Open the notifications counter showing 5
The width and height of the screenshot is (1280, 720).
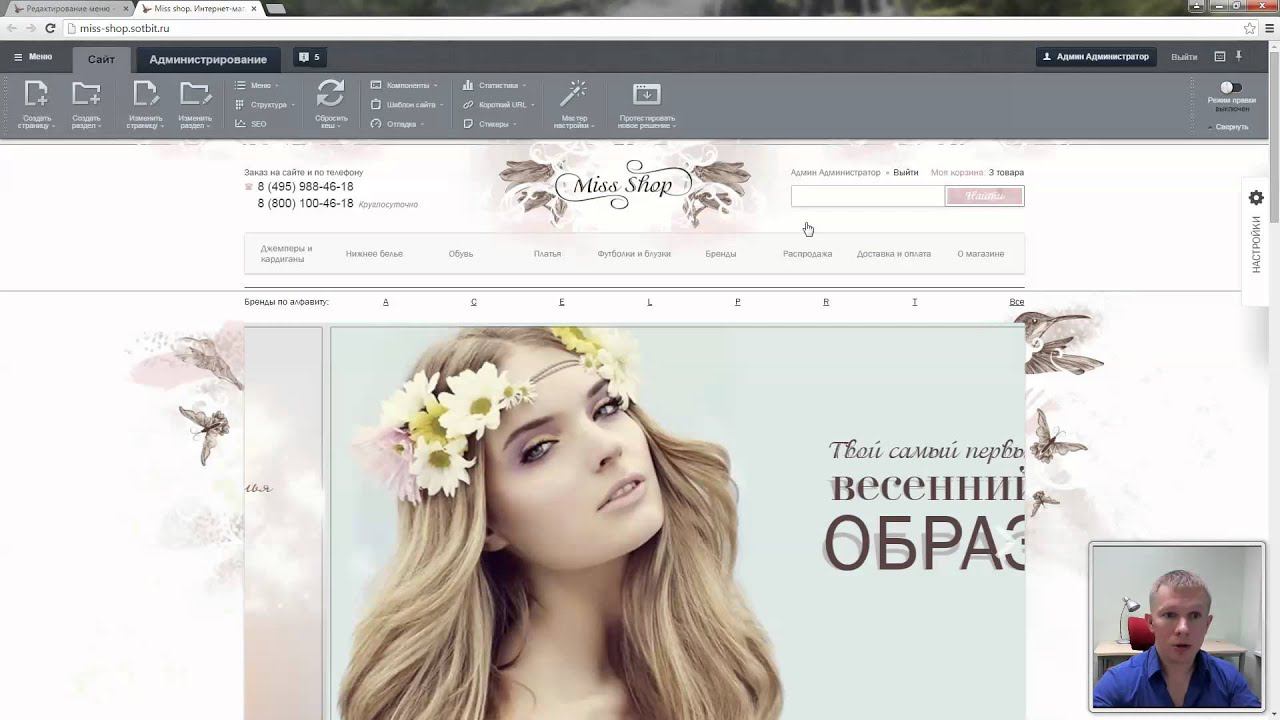309,57
